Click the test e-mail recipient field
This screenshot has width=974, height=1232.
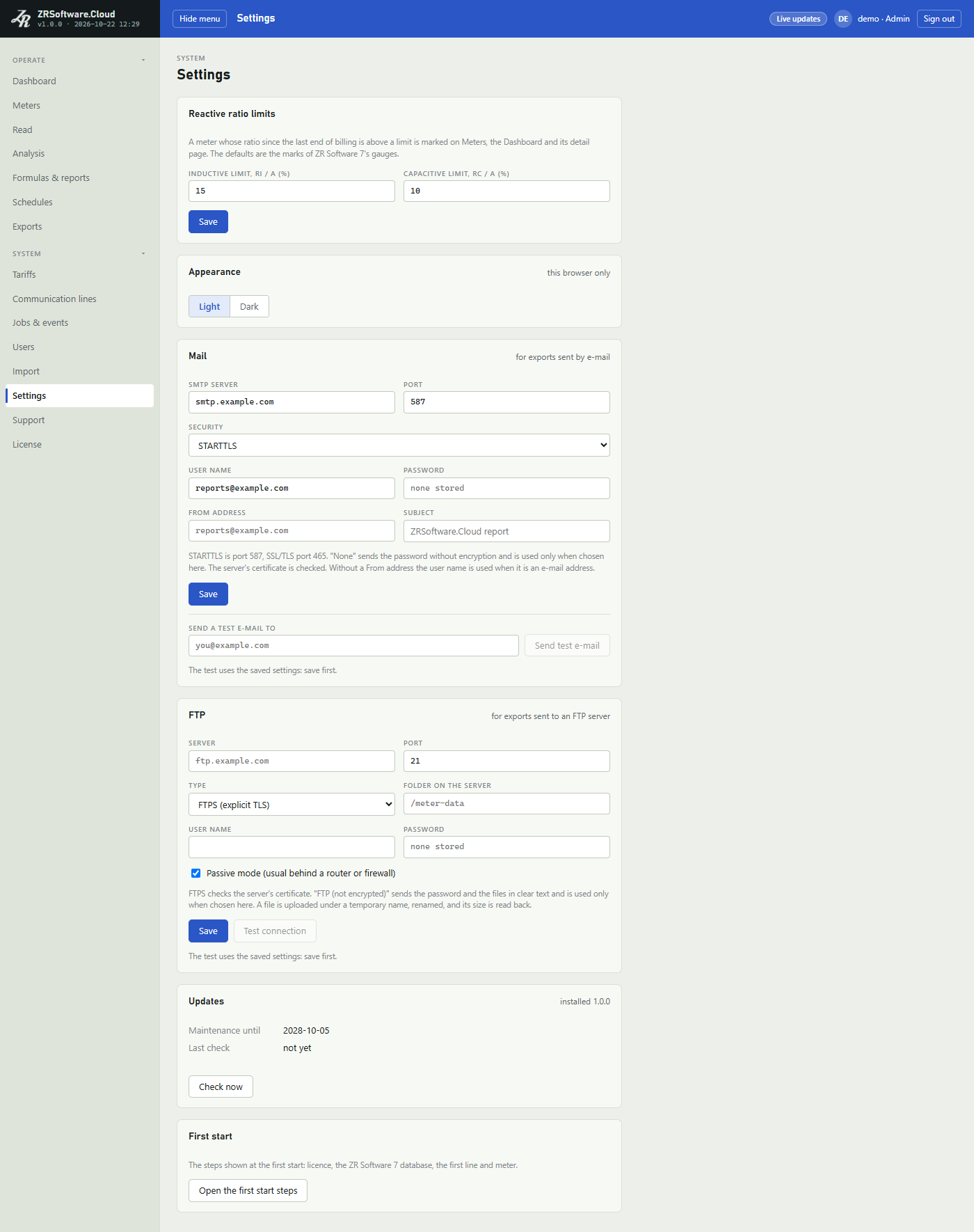(x=353, y=646)
